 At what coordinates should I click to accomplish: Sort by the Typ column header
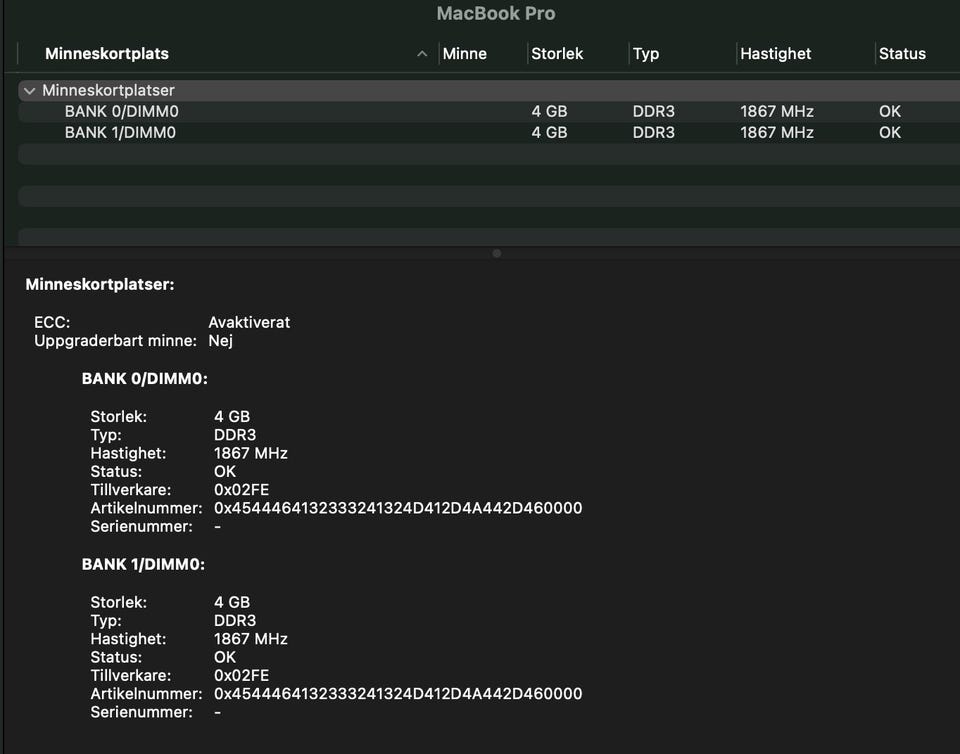646,54
